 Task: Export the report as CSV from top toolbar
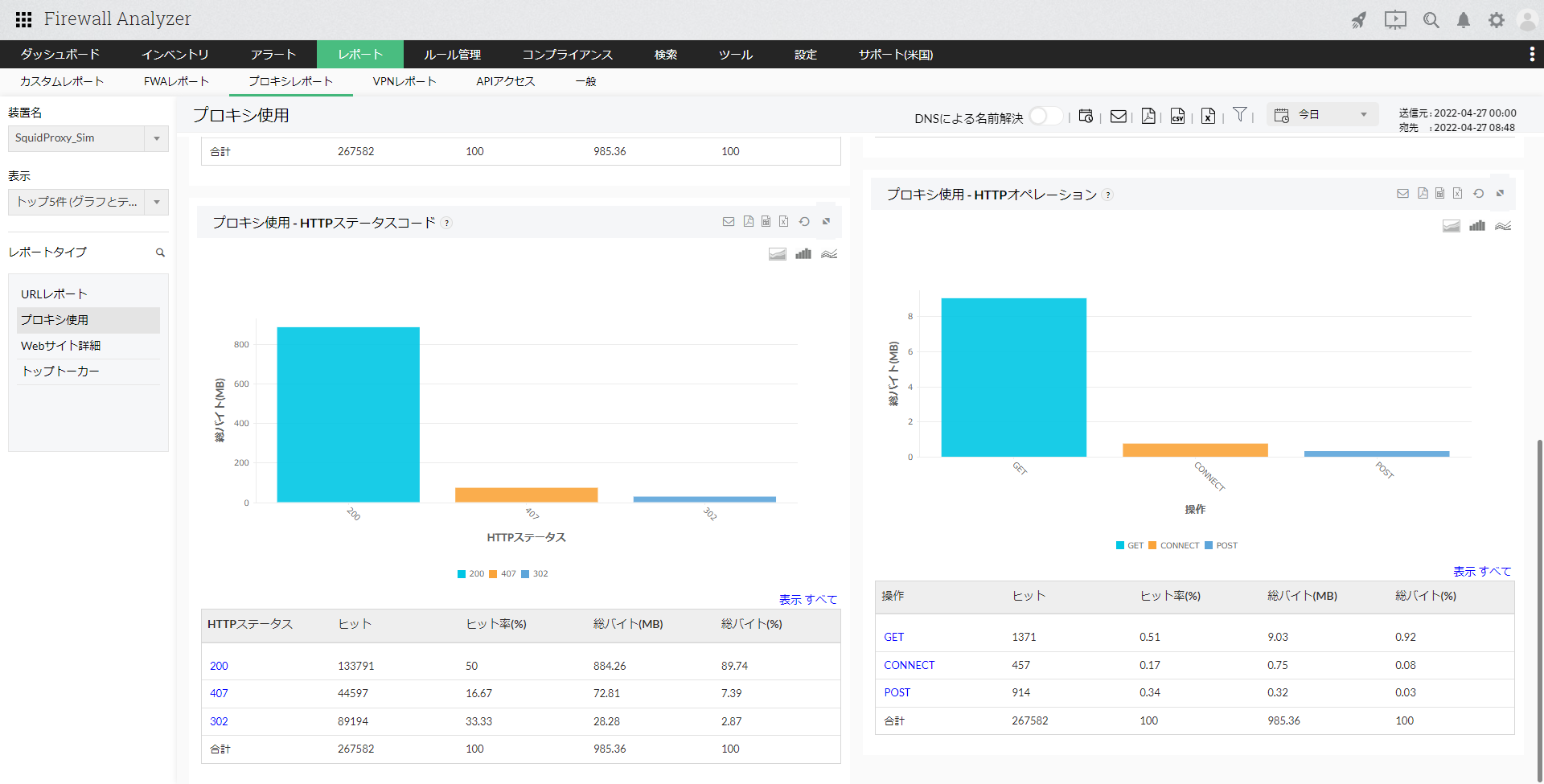[x=1177, y=117]
